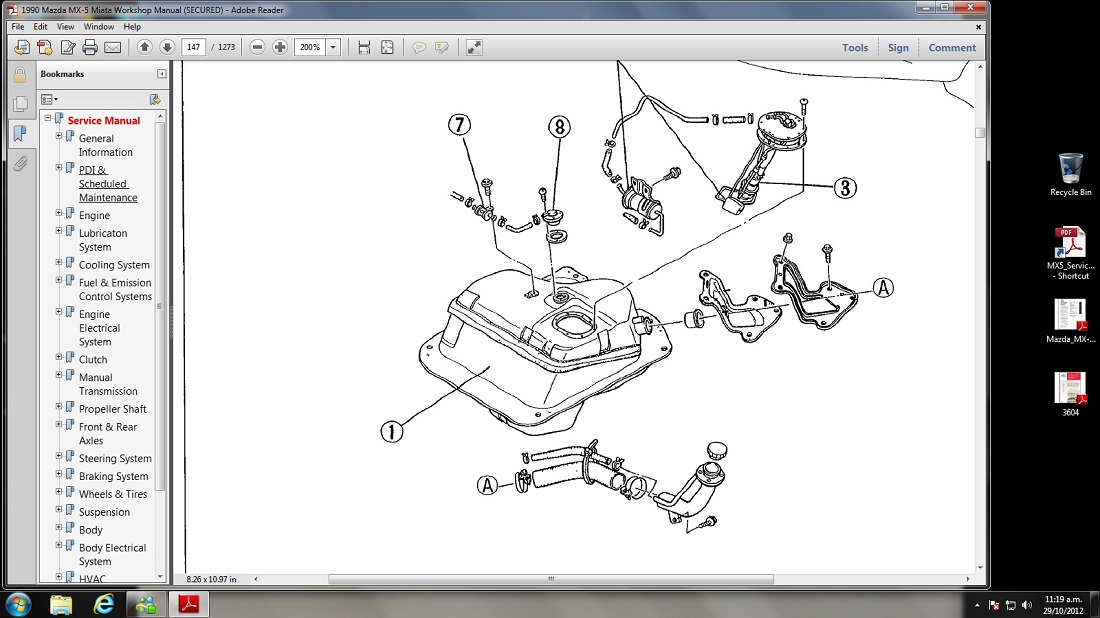Open the Tools pane
This screenshot has height=618, width=1100.
(855, 48)
